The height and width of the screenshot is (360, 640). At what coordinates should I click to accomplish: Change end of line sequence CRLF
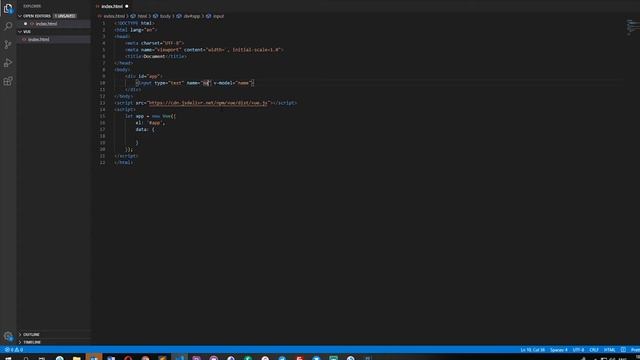pos(593,350)
